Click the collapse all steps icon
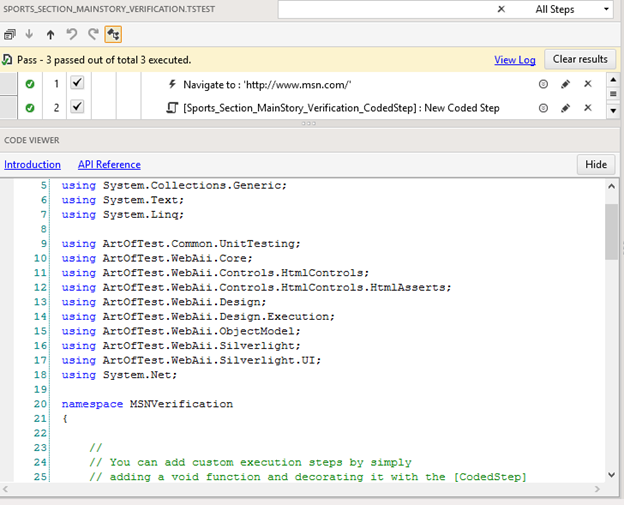Image resolution: width=624 pixels, height=505 pixels. pos(9,34)
